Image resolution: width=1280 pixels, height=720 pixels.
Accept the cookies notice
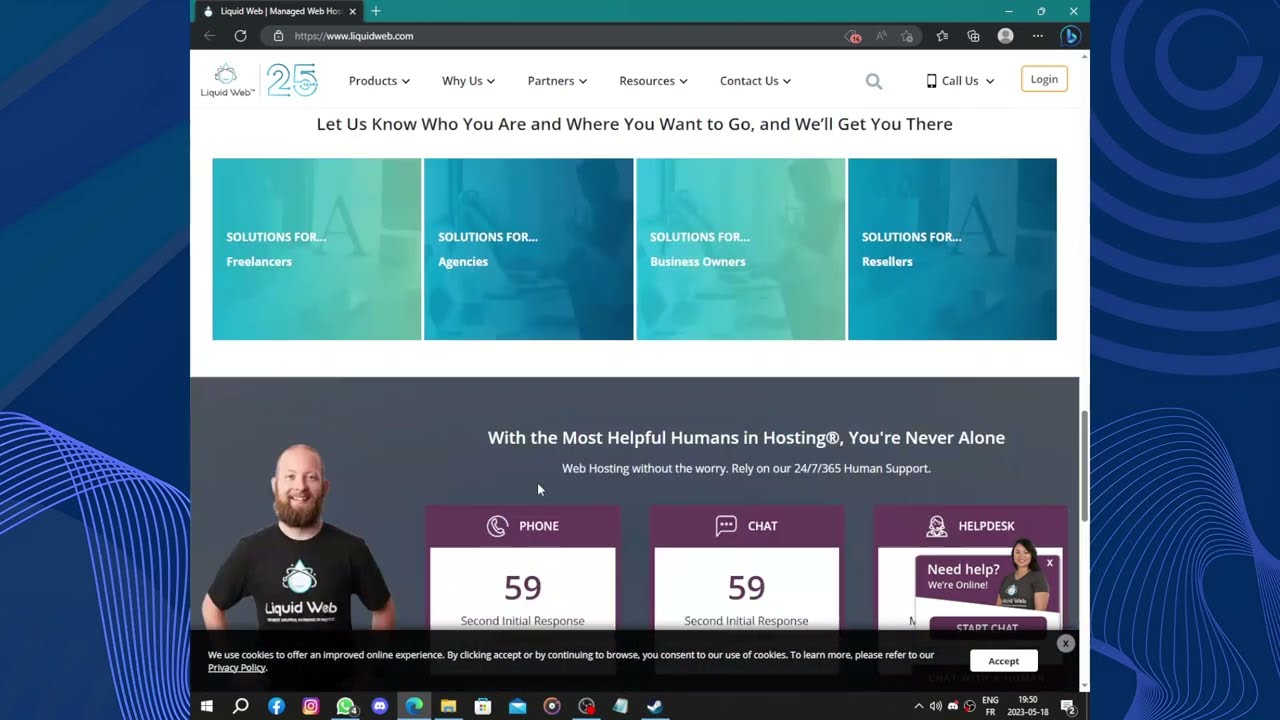1004,661
